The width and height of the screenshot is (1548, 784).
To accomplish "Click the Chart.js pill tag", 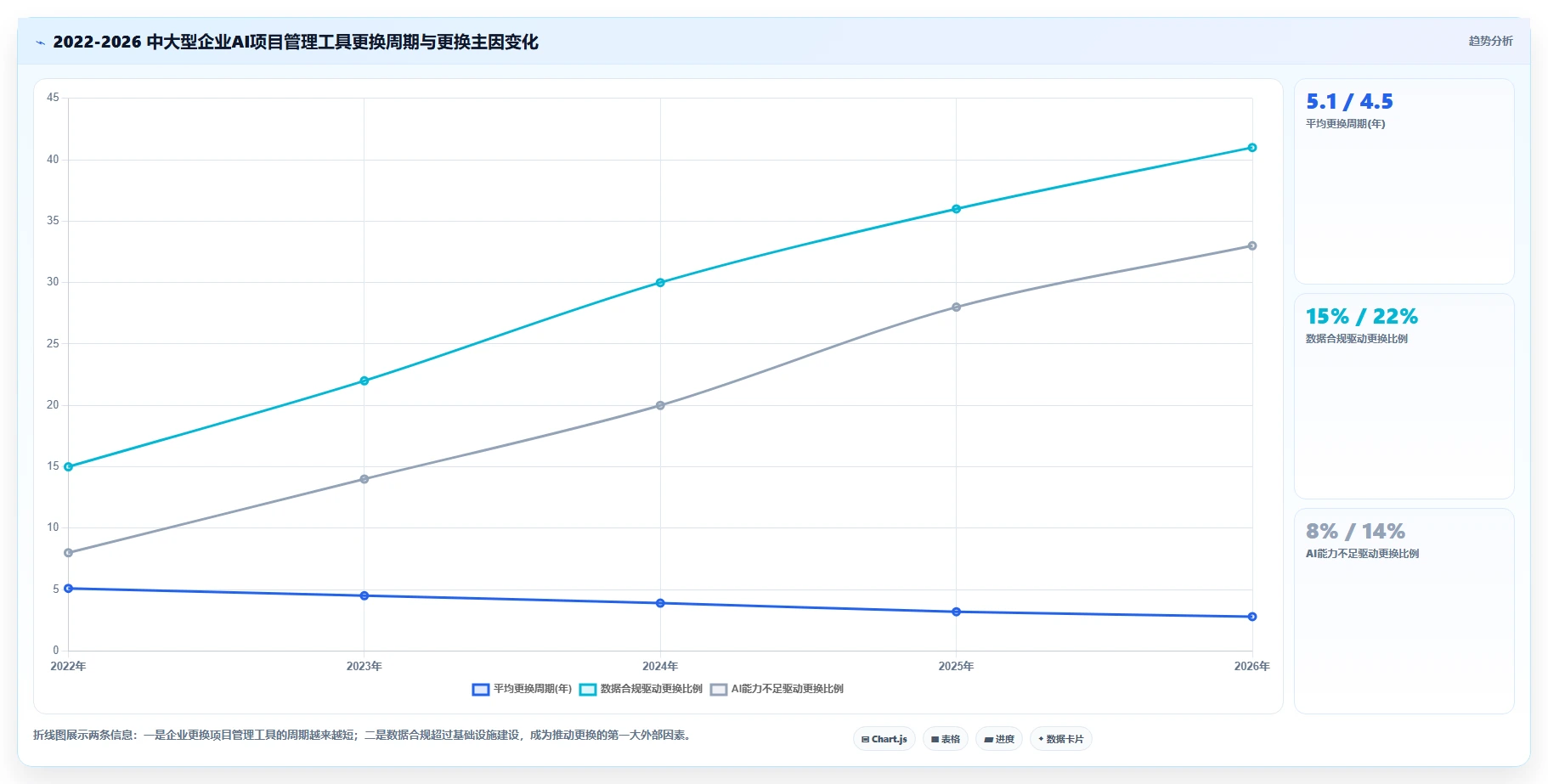I will pos(884,739).
